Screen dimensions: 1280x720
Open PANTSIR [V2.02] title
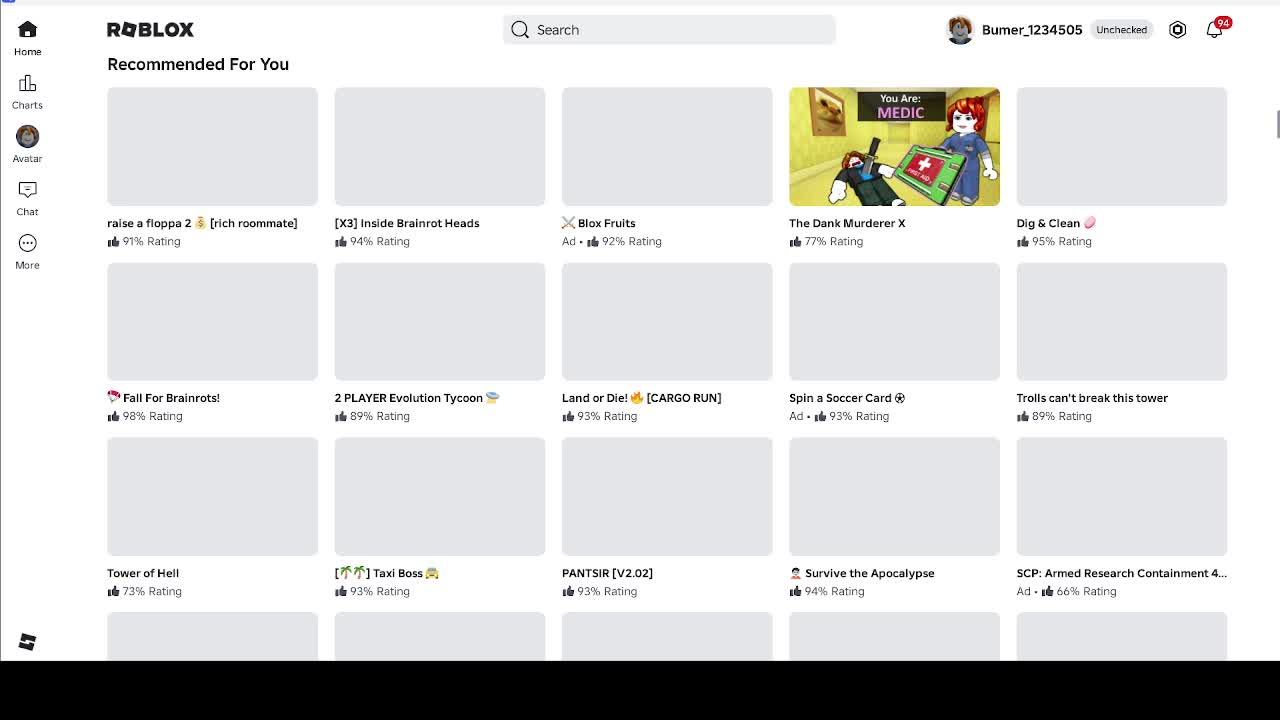607,573
